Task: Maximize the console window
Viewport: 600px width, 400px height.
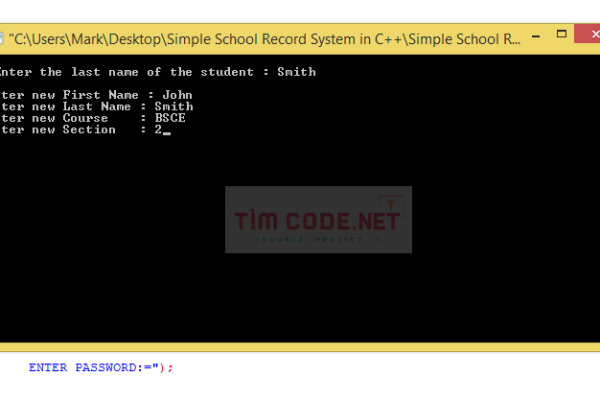Action: (561, 34)
